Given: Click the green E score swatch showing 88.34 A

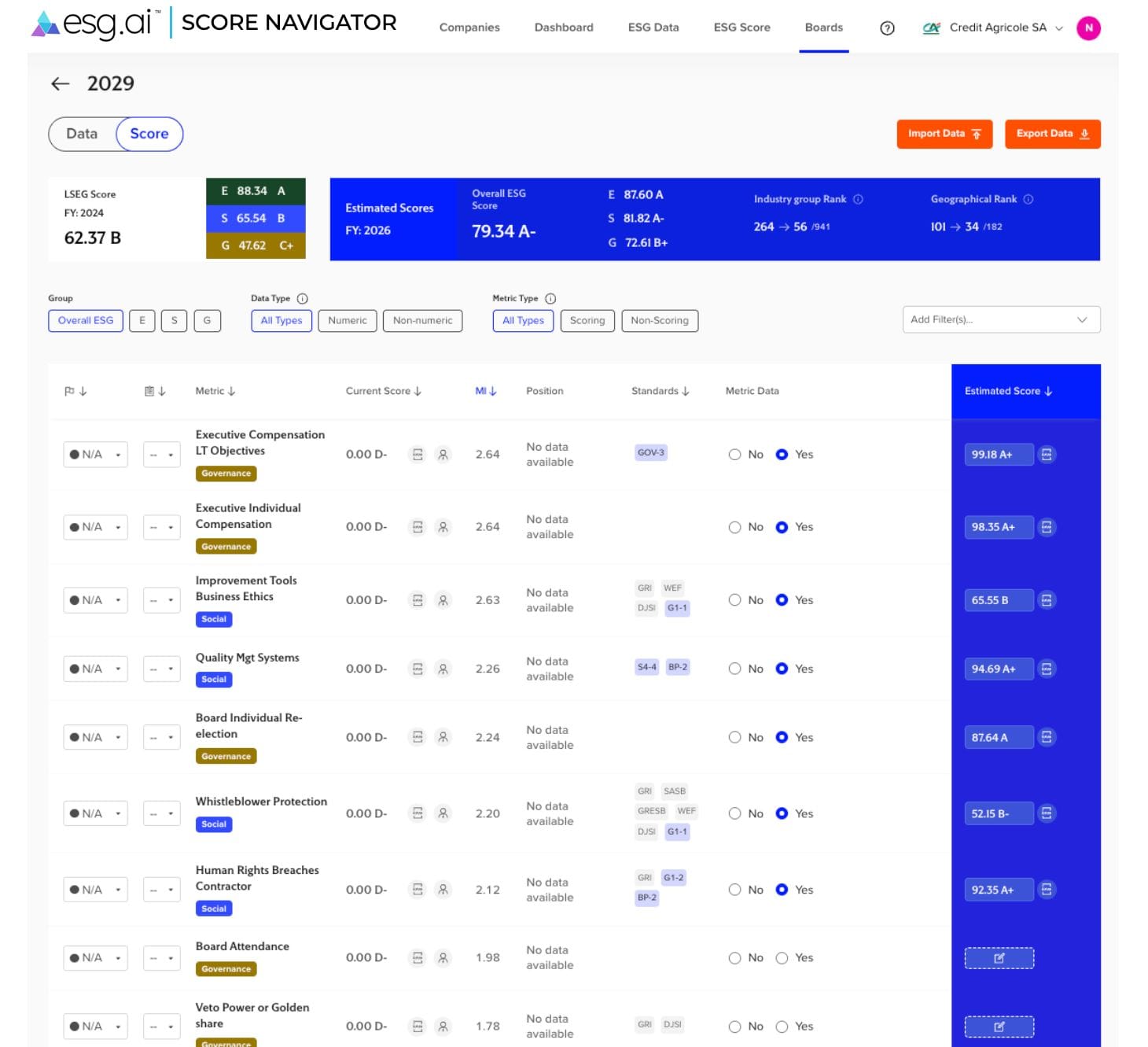Looking at the screenshot, I should click(x=256, y=190).
